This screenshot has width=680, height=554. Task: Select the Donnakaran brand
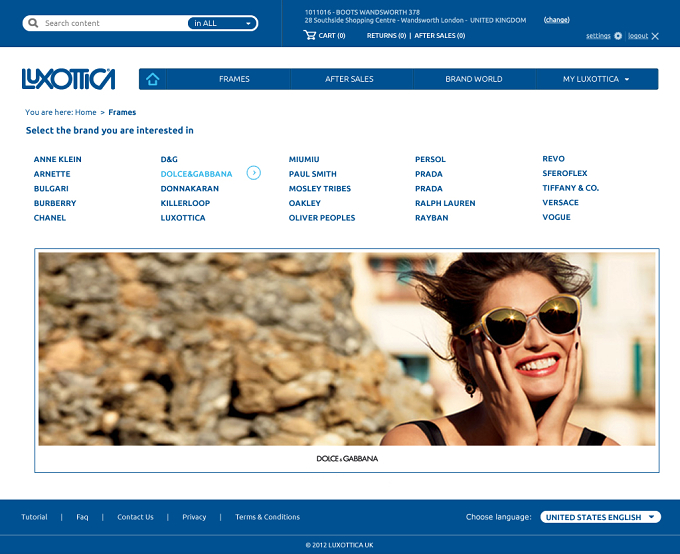[x=190, y=189]
